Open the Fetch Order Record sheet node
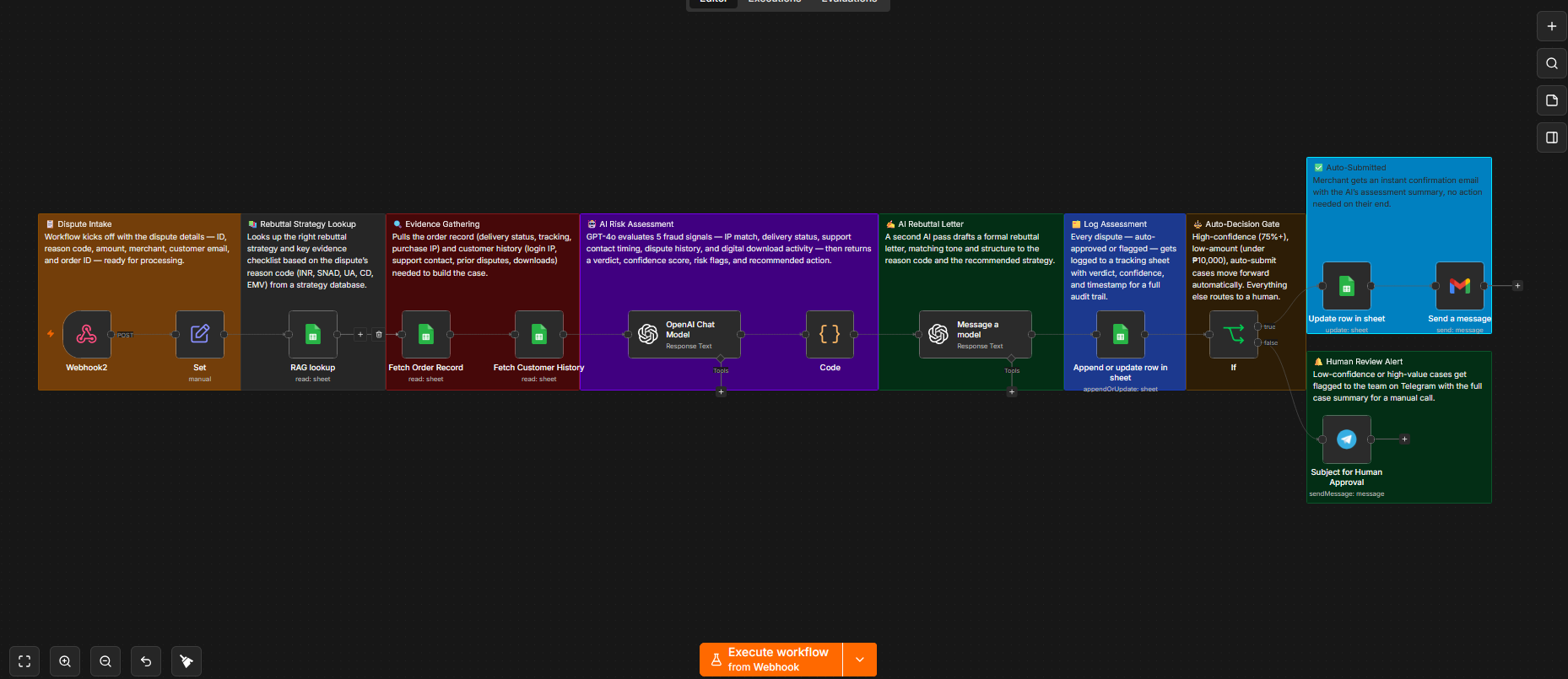 426,334
